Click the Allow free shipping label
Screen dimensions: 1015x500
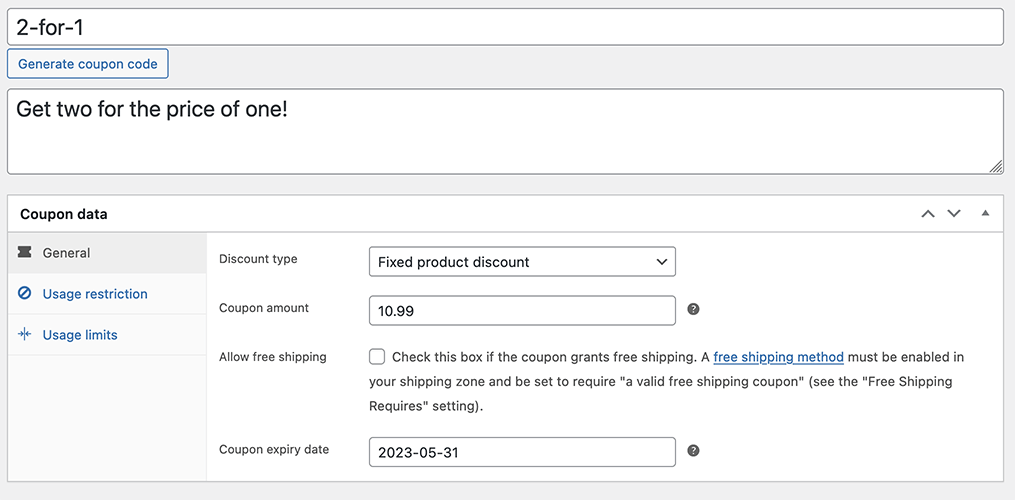coord(273,357)
